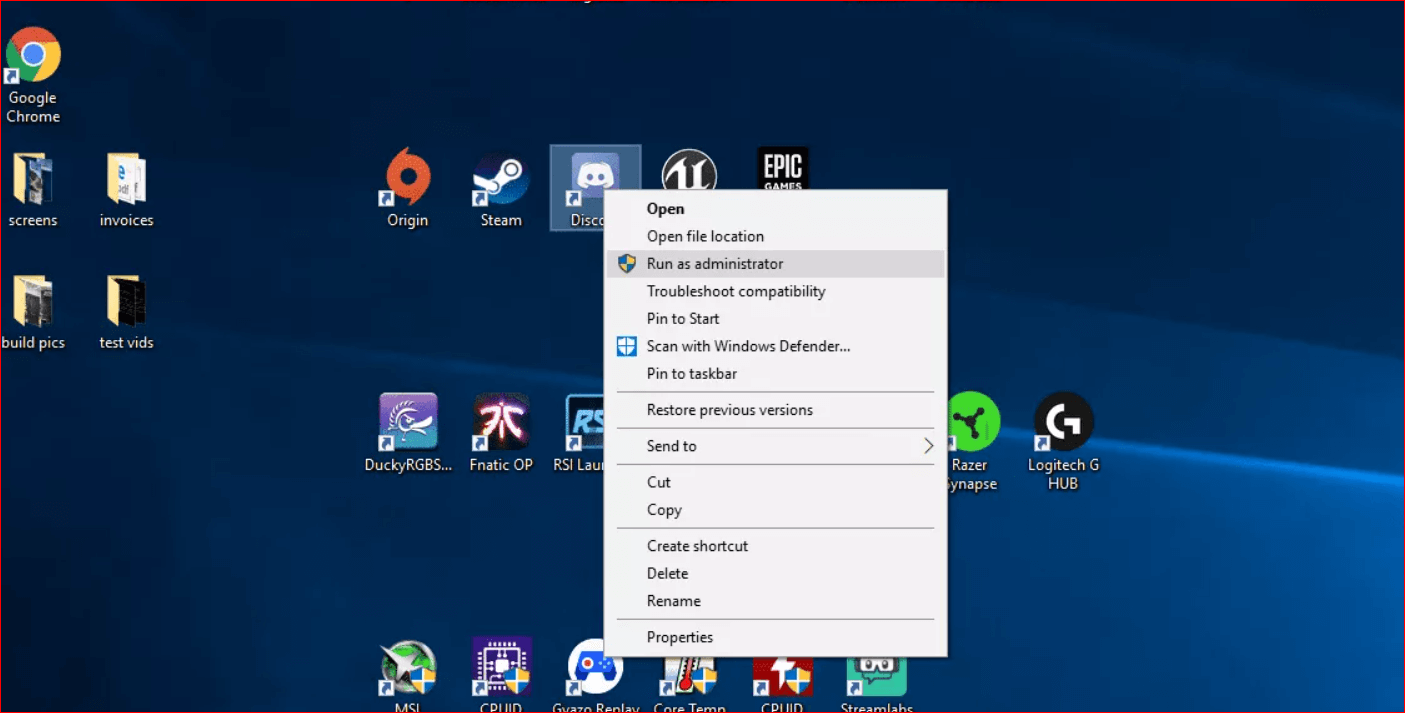Choose Copy from the context menu
The image size is (1405, 713).
pyautogui.click(x=775, y=510)
